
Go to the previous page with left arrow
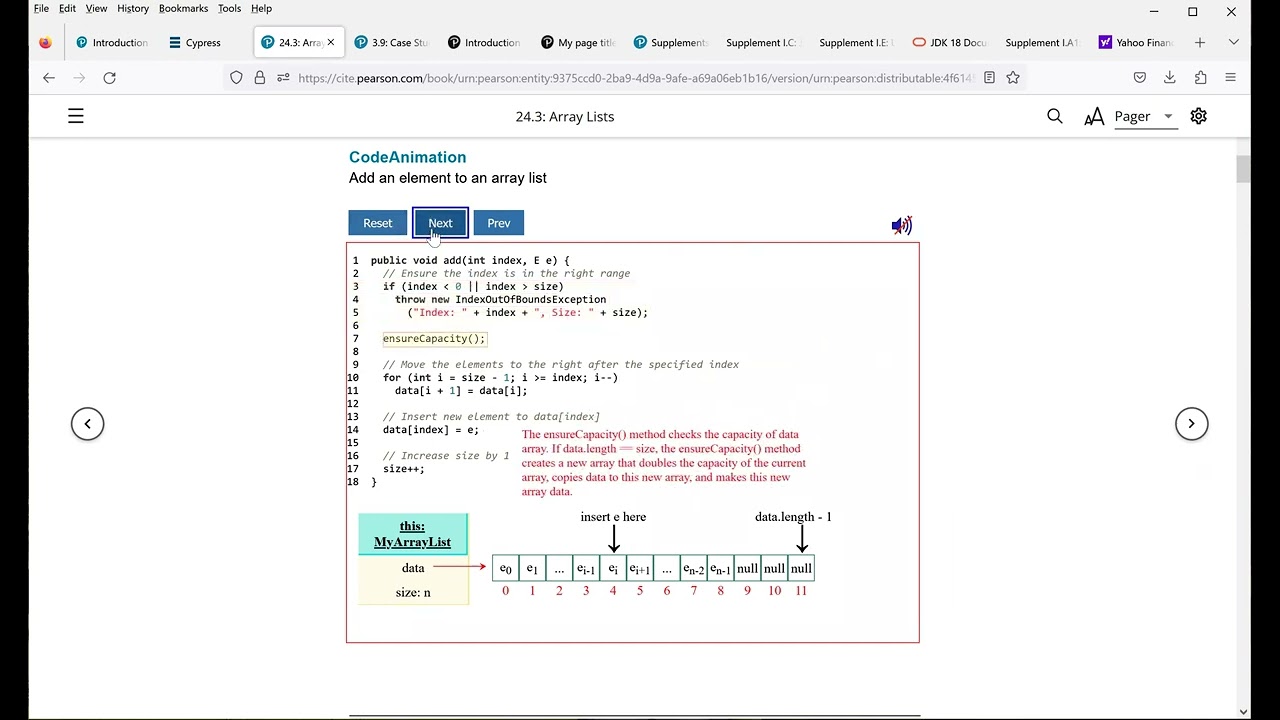(87, 424)
